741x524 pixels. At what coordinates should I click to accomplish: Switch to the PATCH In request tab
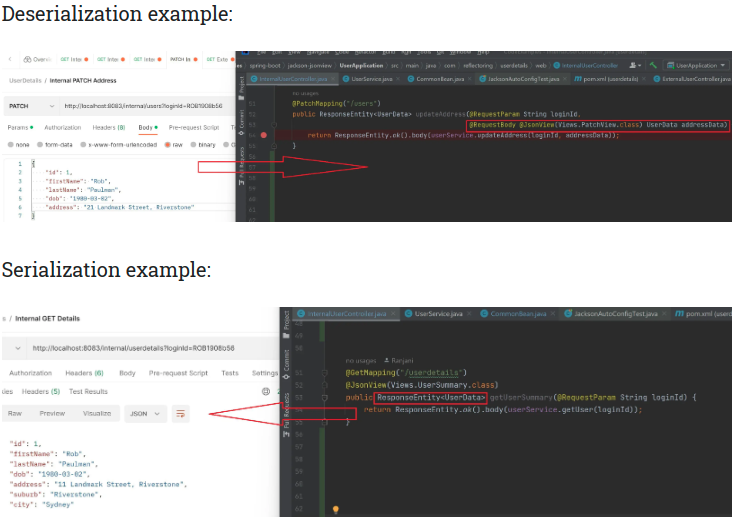tap(183, 60)
